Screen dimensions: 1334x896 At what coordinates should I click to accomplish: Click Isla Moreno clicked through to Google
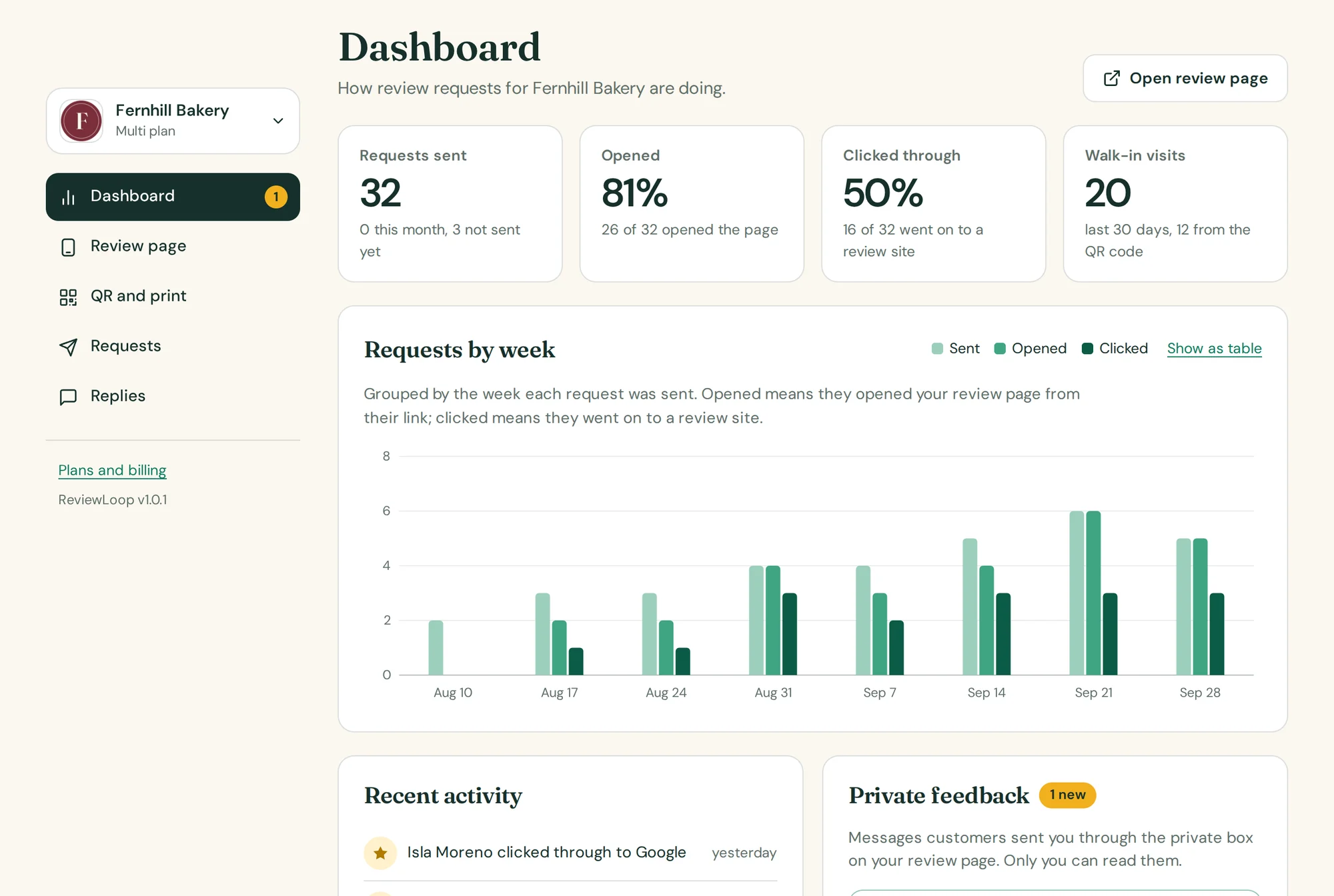(x=546, y=853)
